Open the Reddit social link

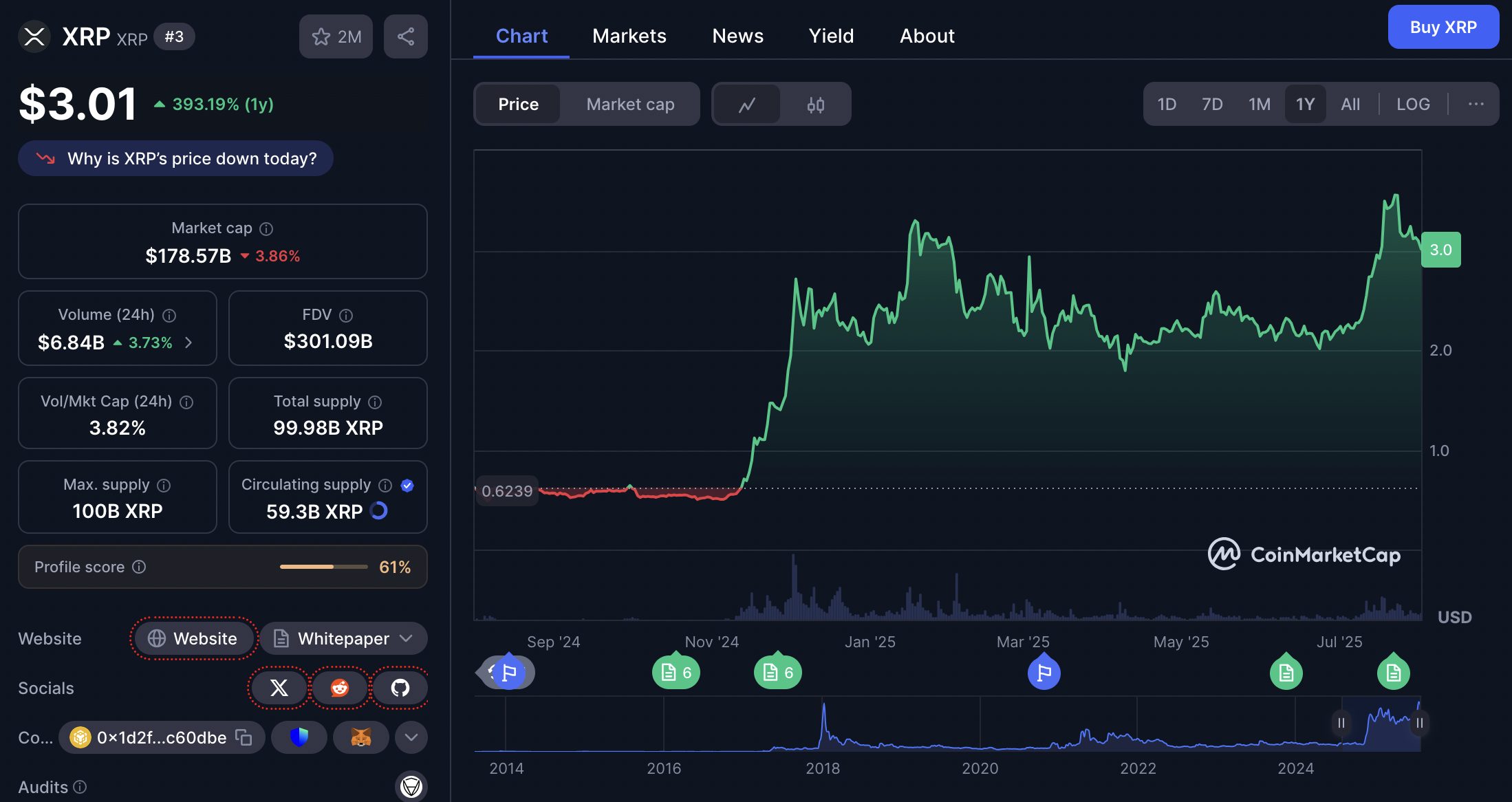pos(340,687)
